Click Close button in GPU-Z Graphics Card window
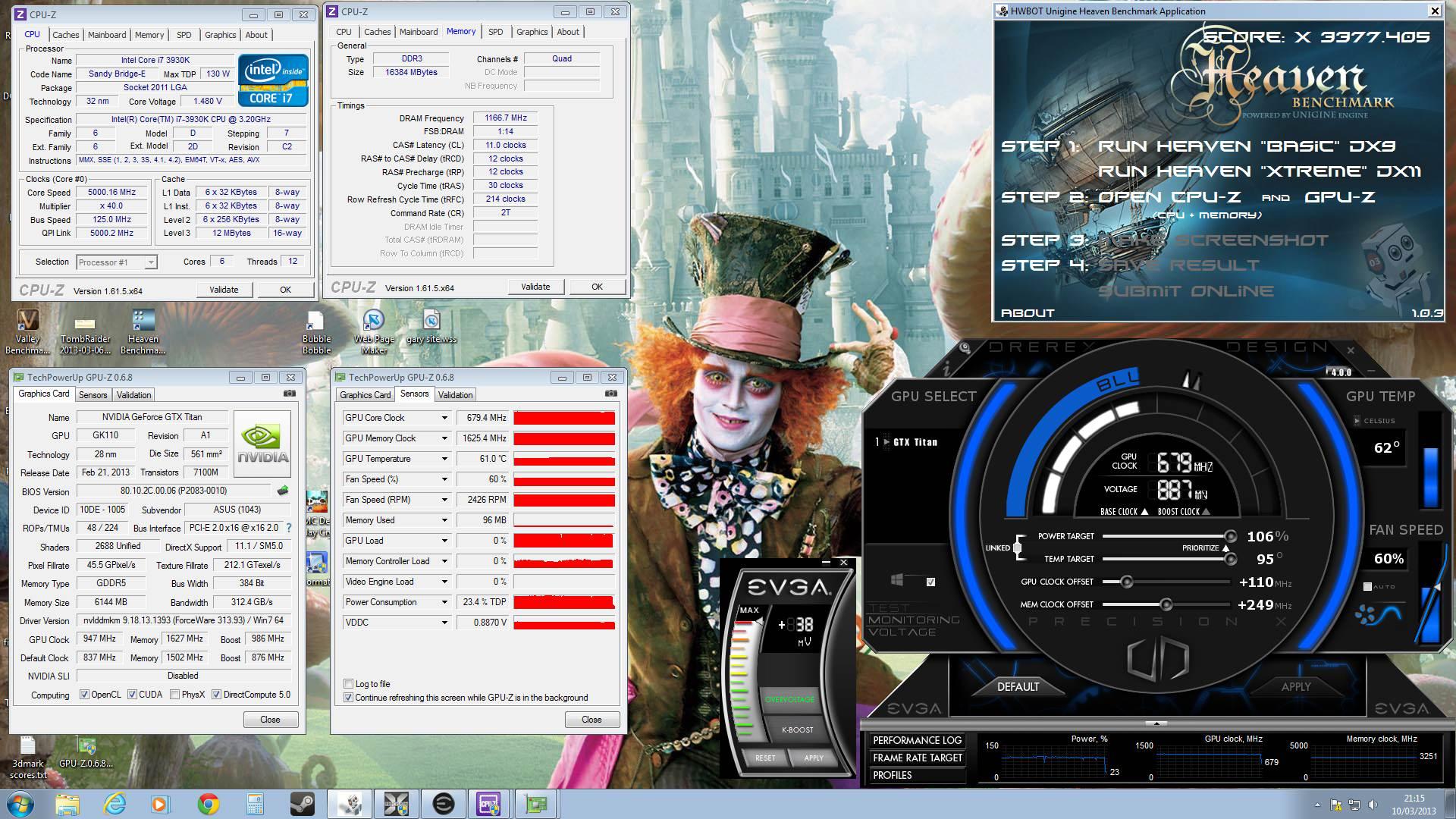Screen dimensions: 1456x819 coord(270,720)
